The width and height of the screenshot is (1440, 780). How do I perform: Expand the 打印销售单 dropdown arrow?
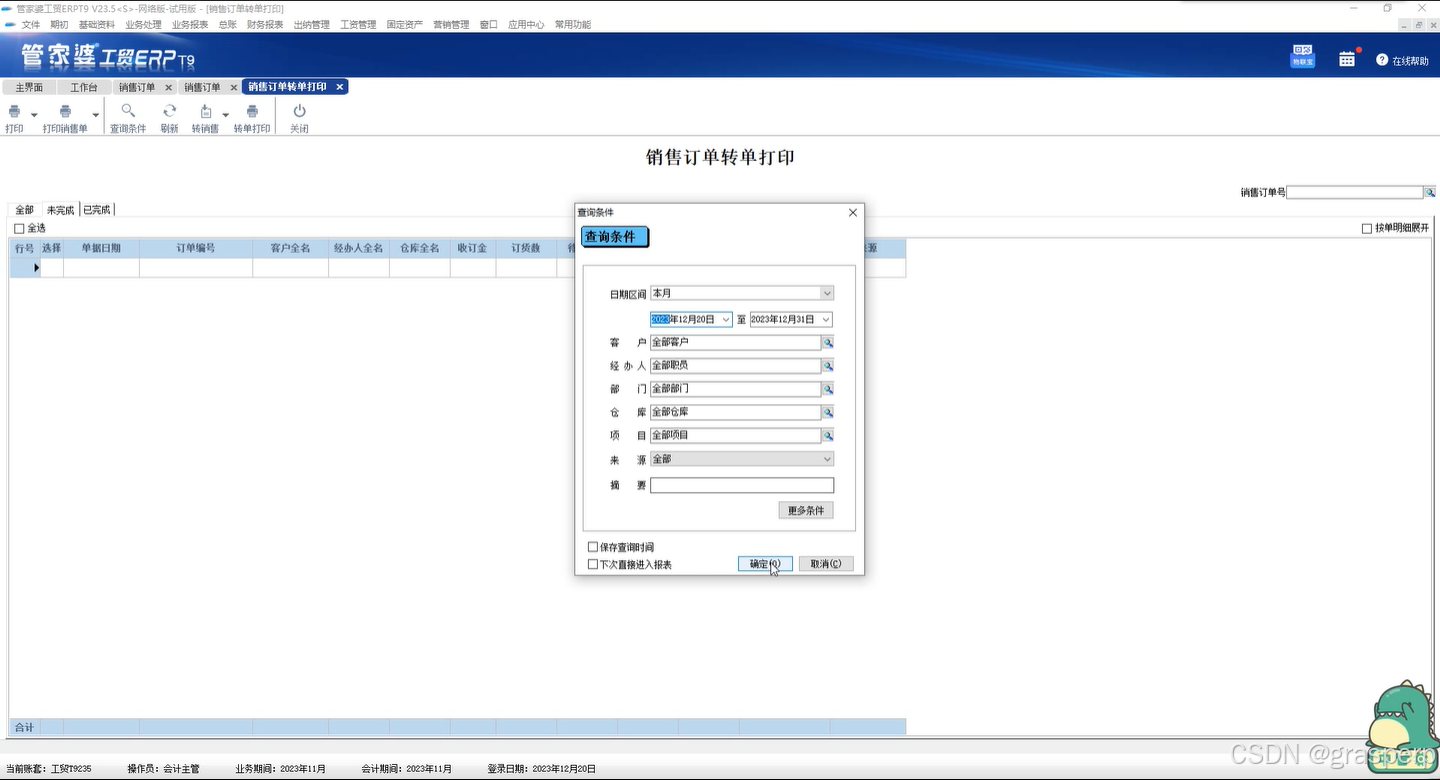96,115
